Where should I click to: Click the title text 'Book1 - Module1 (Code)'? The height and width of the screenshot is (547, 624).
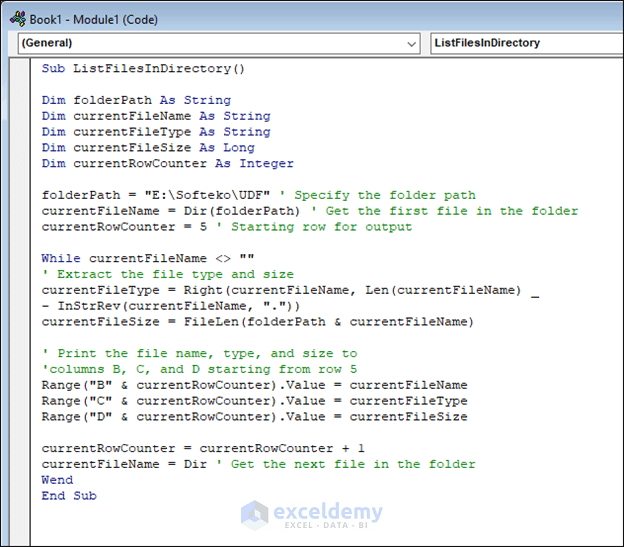pos(94,19)
